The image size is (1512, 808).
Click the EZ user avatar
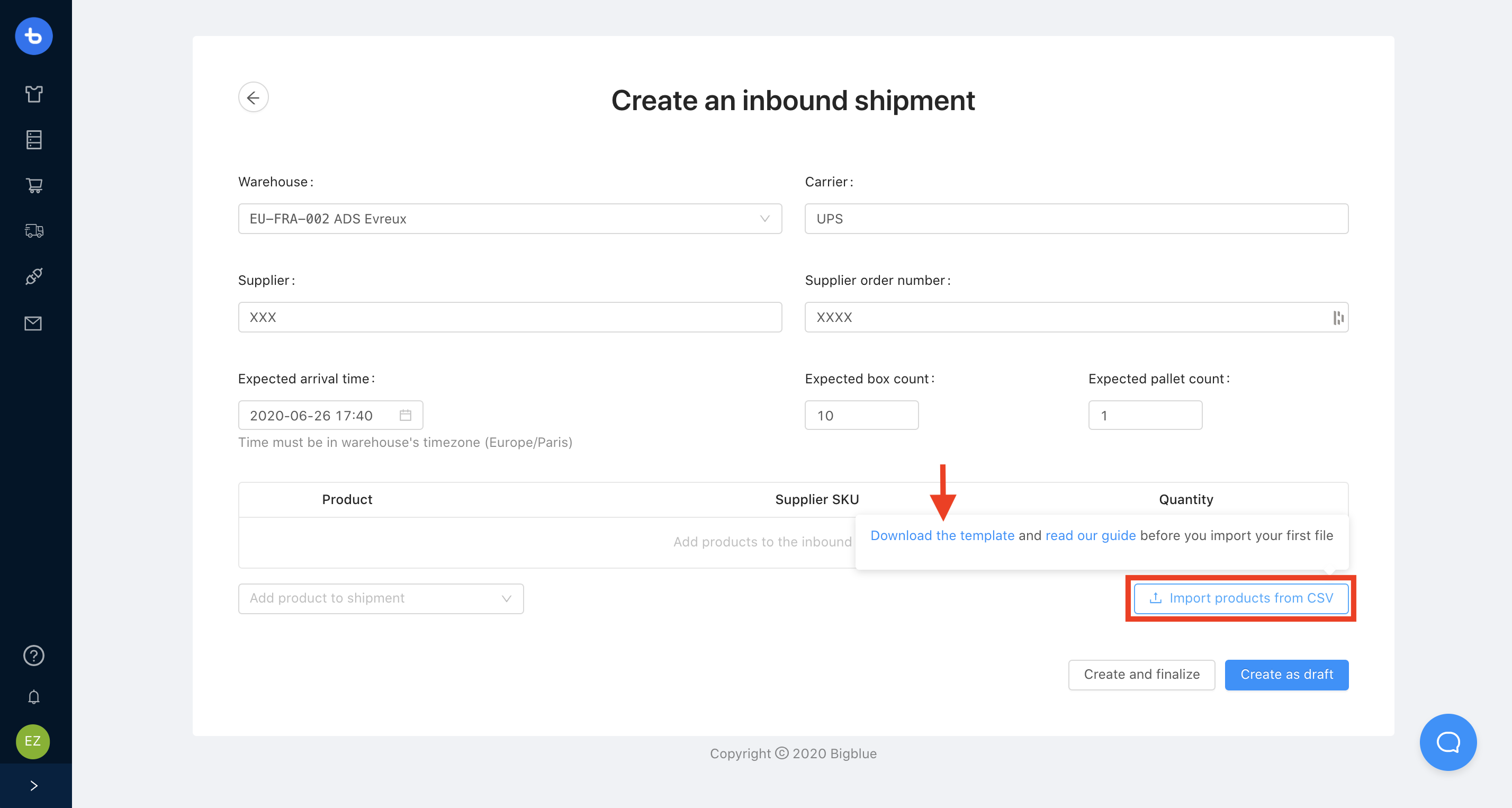[33, 741]
